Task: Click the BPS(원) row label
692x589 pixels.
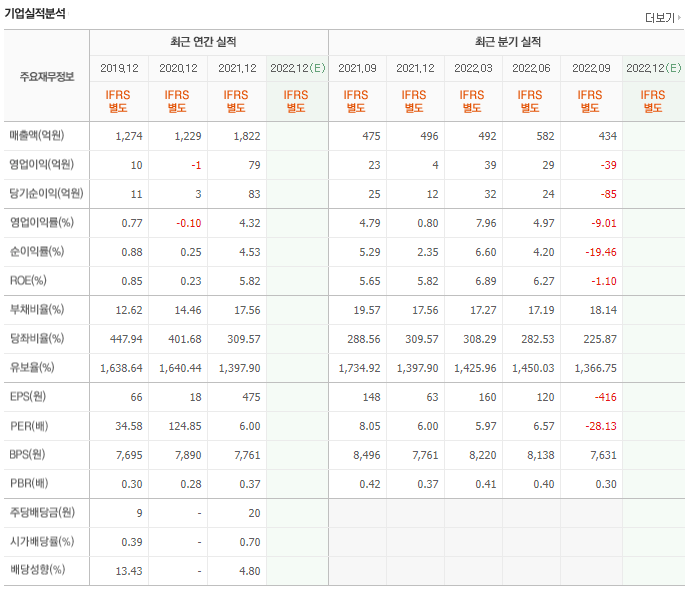Action: click(x=27, y=454)
